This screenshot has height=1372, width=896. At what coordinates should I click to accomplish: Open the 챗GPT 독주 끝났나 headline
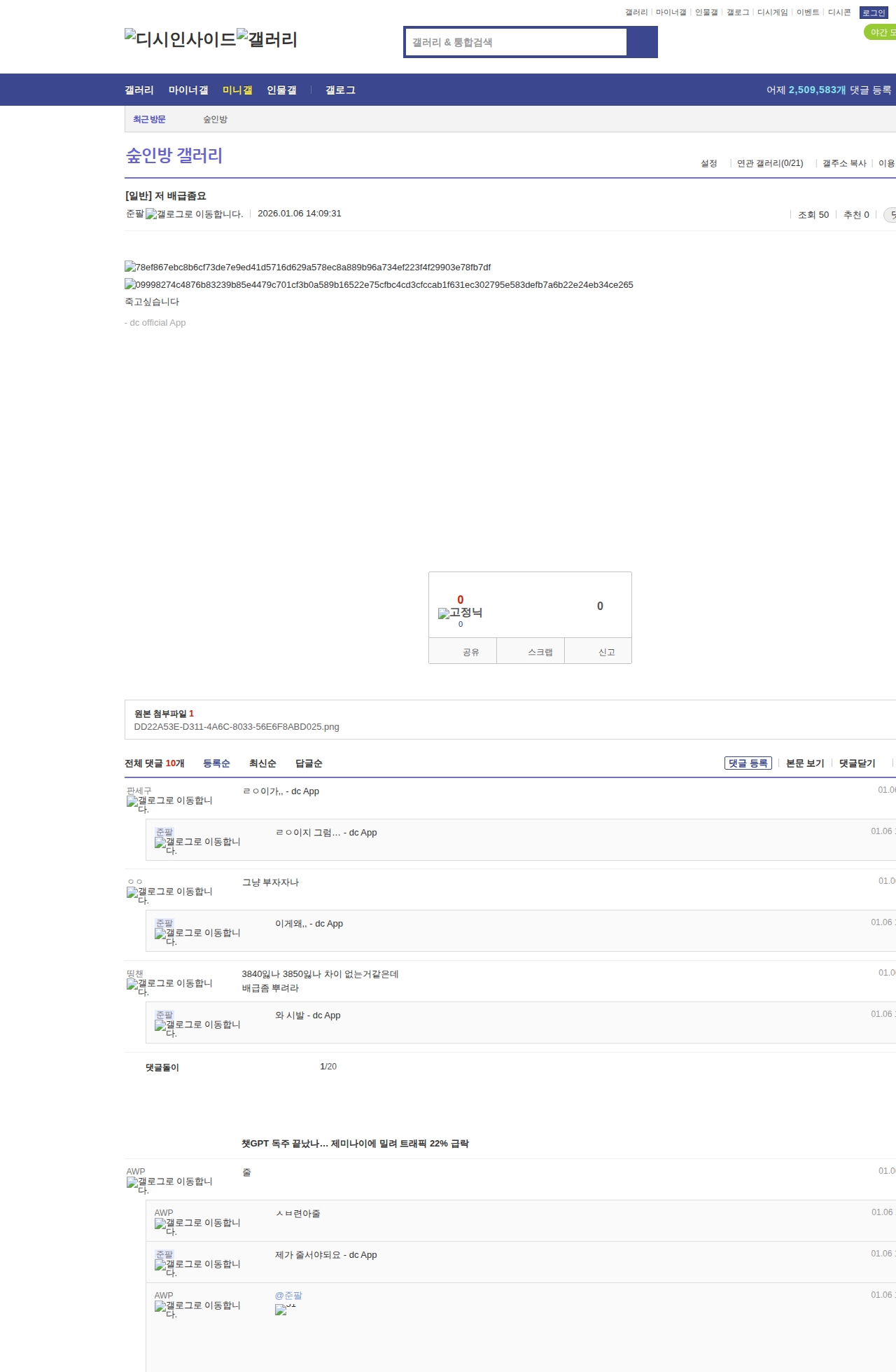click(355, 1144)
